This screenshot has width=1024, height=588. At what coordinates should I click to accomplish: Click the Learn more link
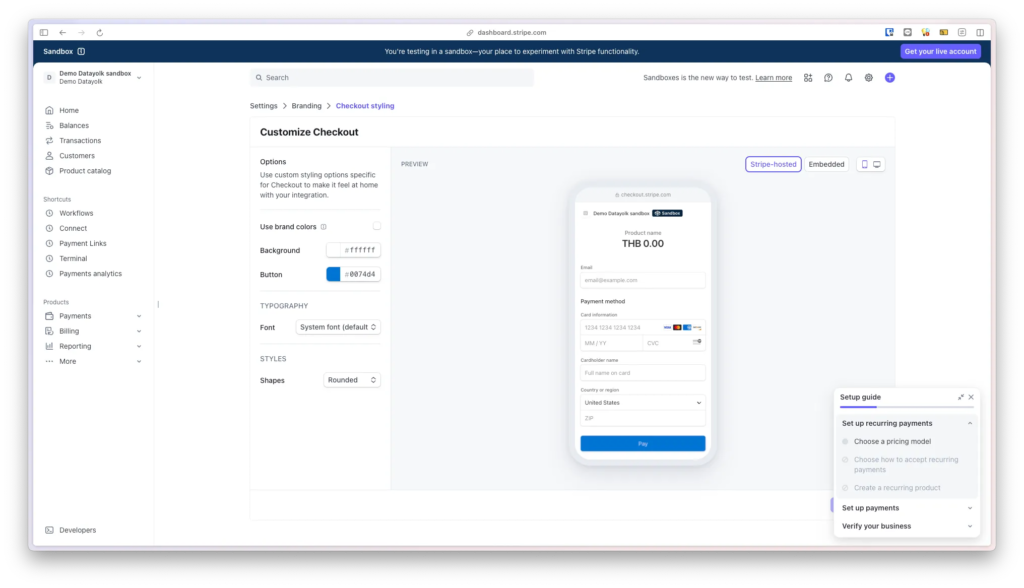coord(773,78)
